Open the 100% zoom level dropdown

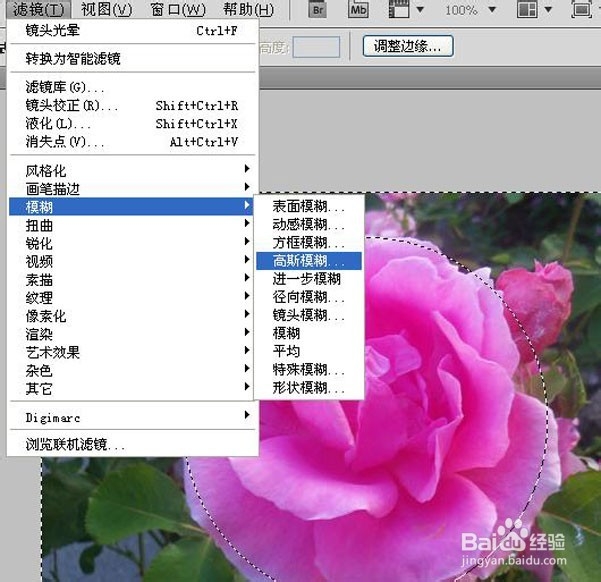(492, 10)
